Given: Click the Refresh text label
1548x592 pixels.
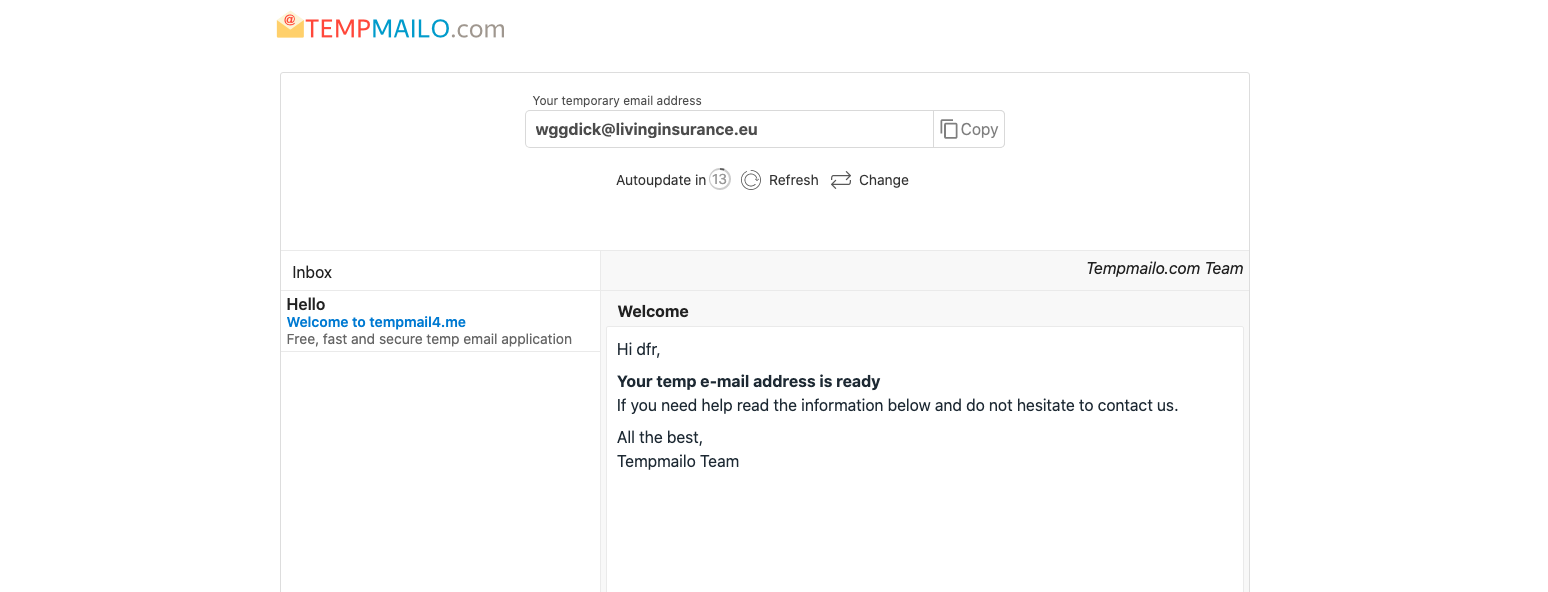Looking at the screenshot, I should tap(794, 180).
